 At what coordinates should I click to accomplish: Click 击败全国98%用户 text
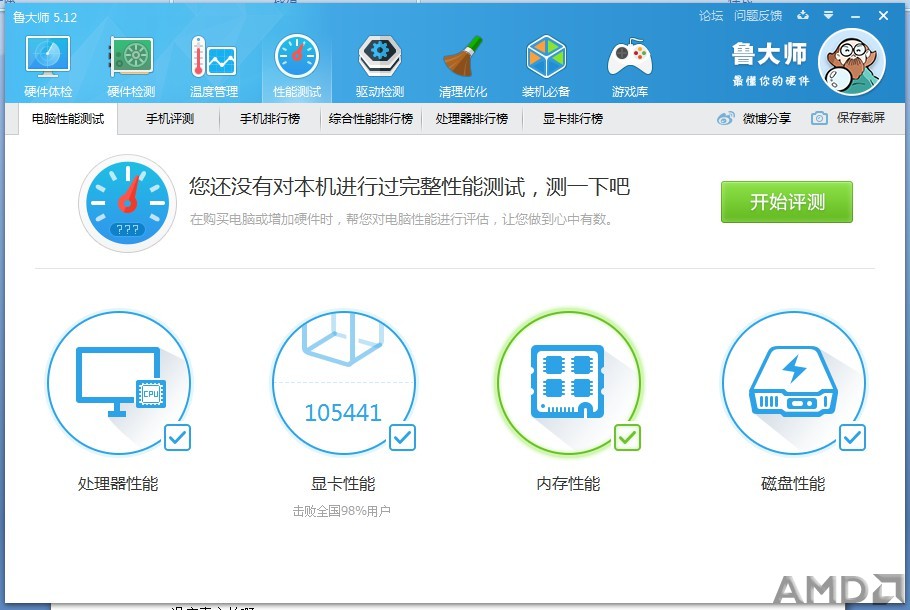[341, 511]
